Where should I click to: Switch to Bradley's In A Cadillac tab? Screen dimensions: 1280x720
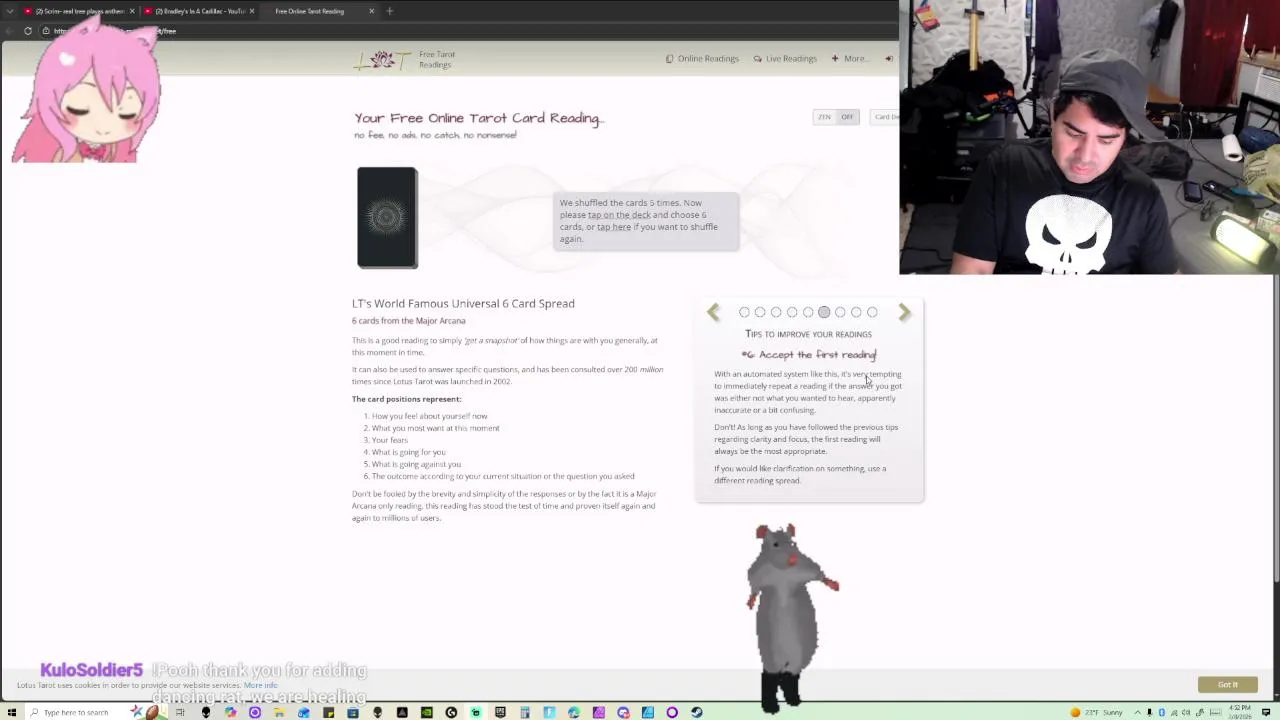click(198, 11)
